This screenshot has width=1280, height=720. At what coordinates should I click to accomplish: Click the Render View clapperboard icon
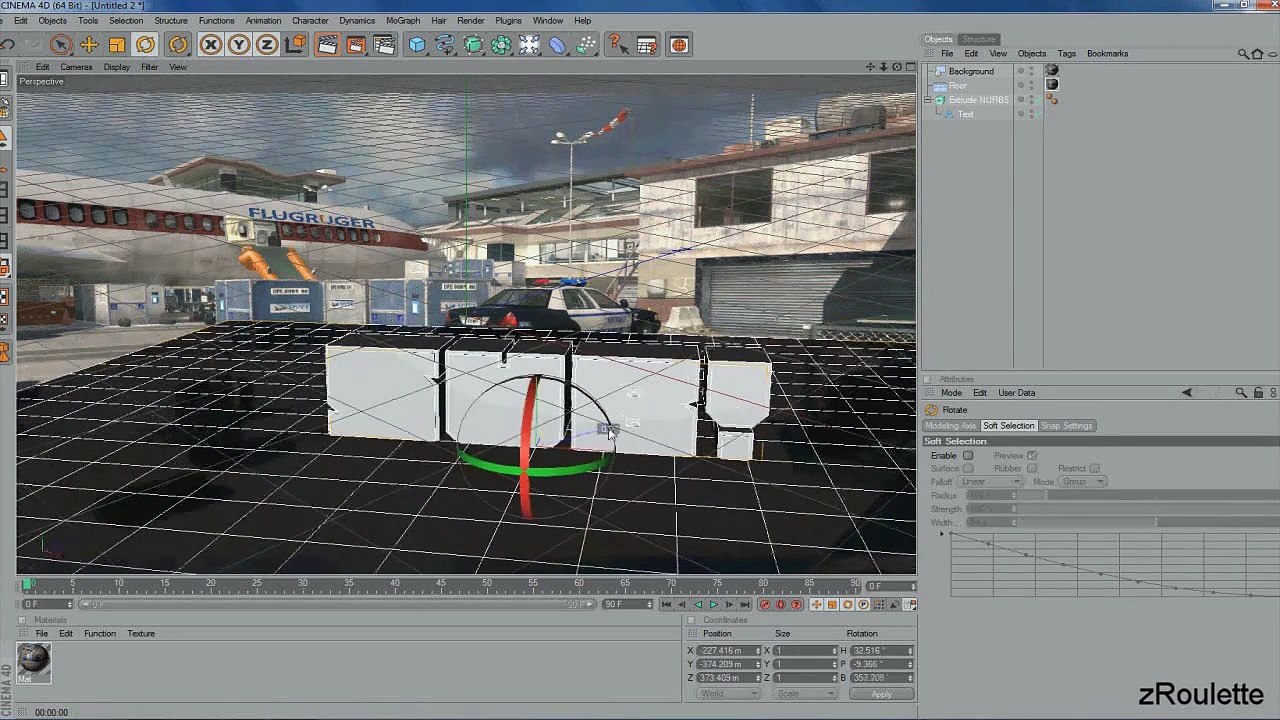[x=327, y=45]
